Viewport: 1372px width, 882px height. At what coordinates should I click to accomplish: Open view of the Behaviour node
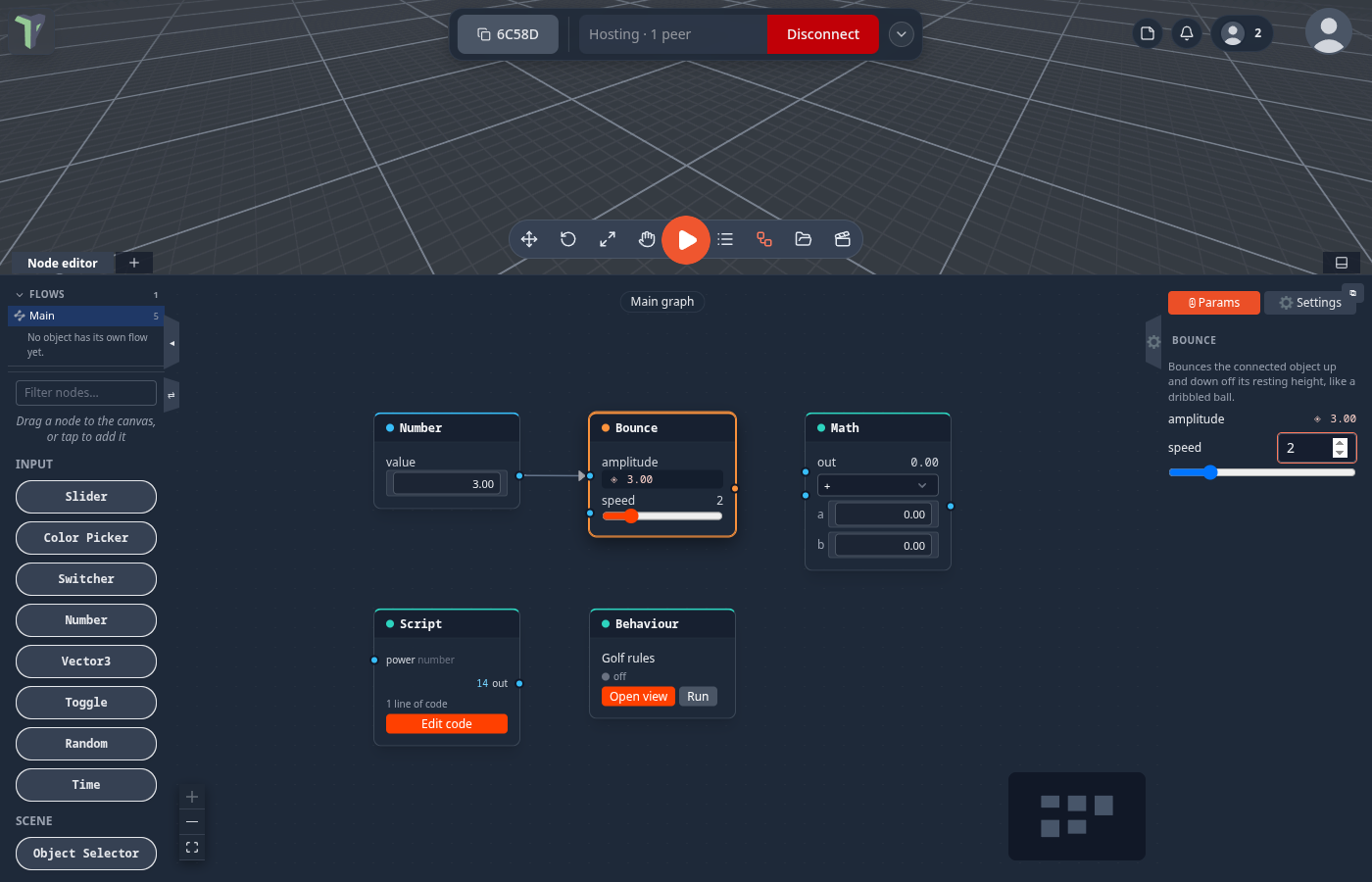[638, 697]
